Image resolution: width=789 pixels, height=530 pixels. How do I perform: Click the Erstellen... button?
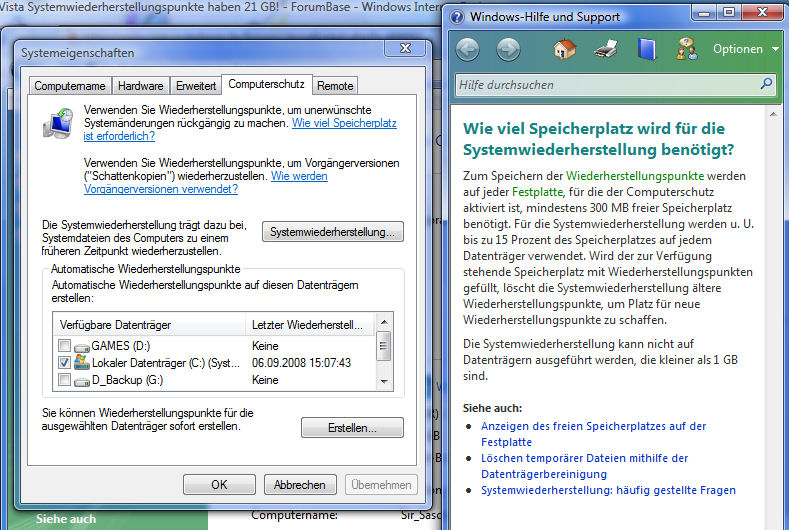[x=352, y=428]
